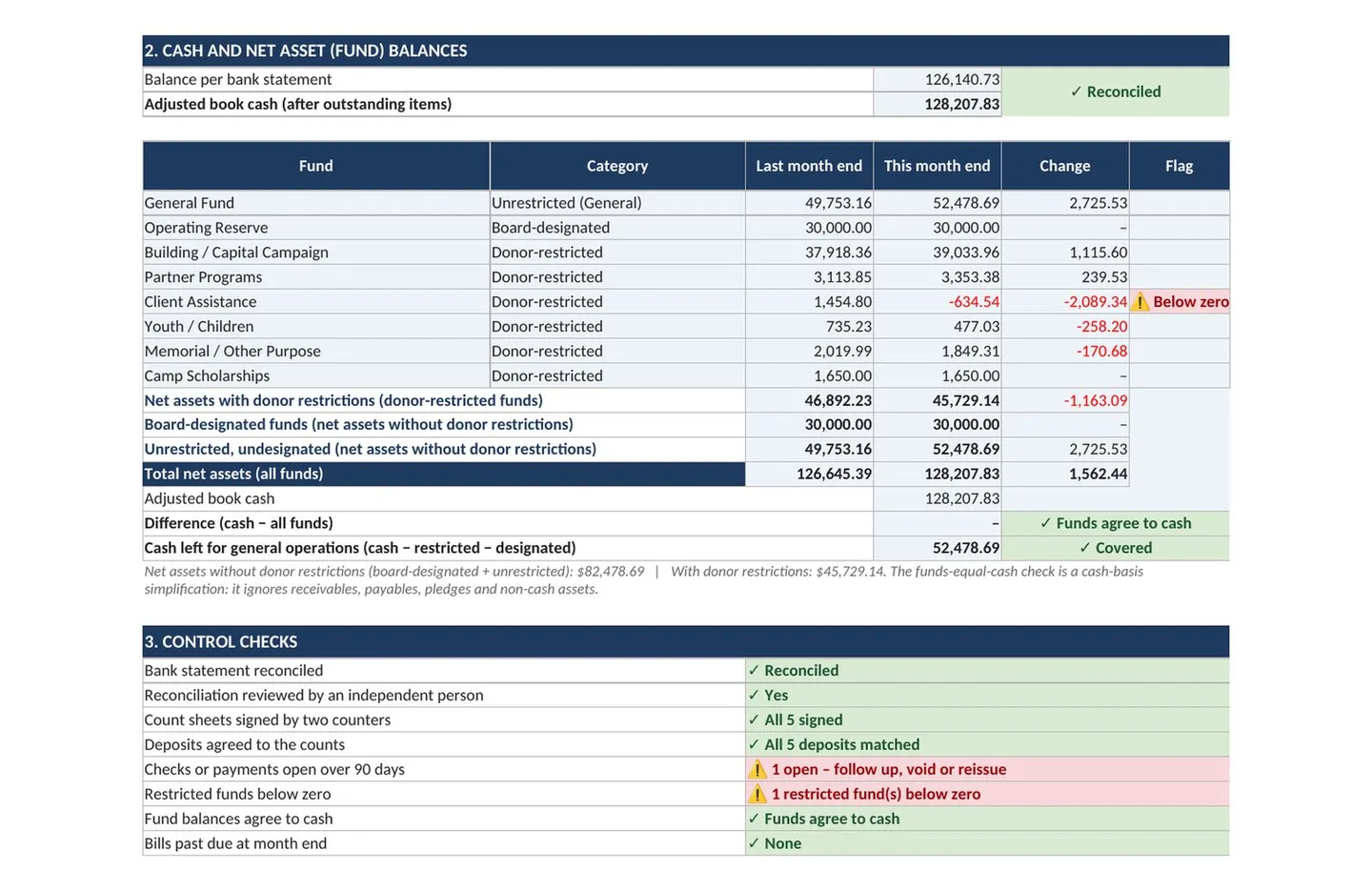Select the General Fund row label

(x=190, y=203)
